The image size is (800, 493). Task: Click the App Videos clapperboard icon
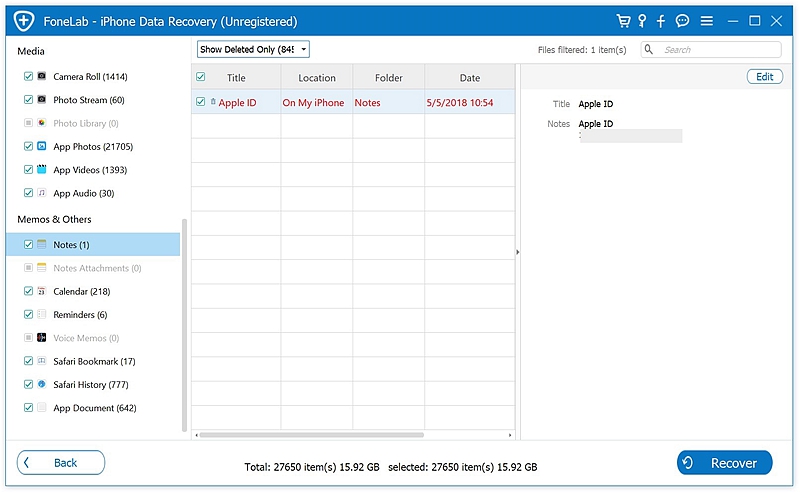pyautogui.click(x=42, y=169)
